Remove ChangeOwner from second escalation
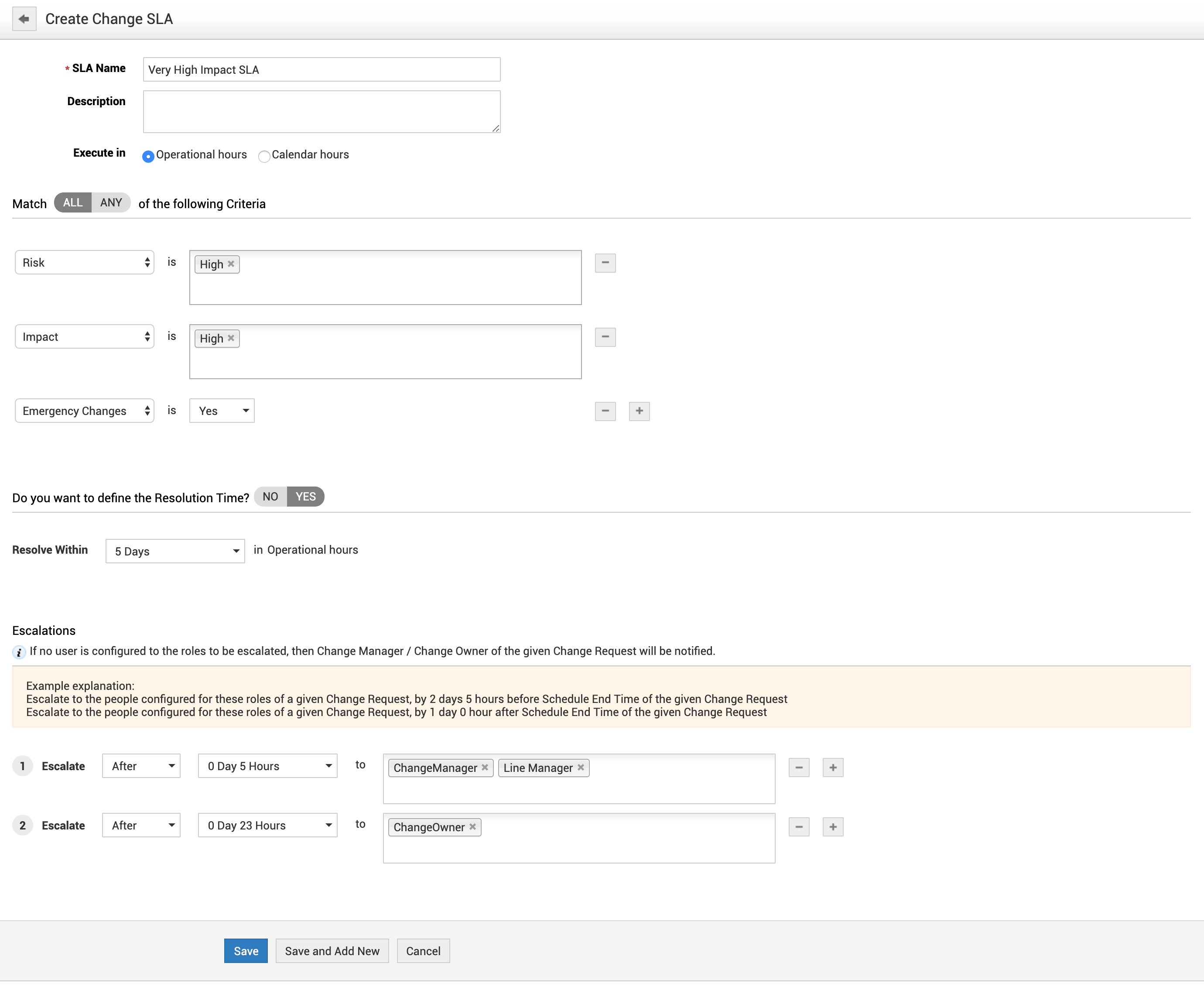Screen dimensions: 1204x987 pos(472,827)
